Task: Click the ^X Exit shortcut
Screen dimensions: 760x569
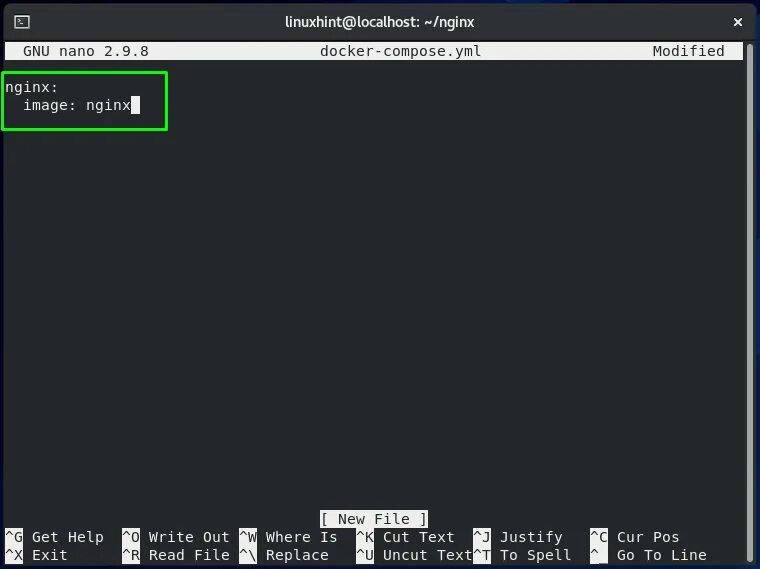Action: [x=36, y=555]
